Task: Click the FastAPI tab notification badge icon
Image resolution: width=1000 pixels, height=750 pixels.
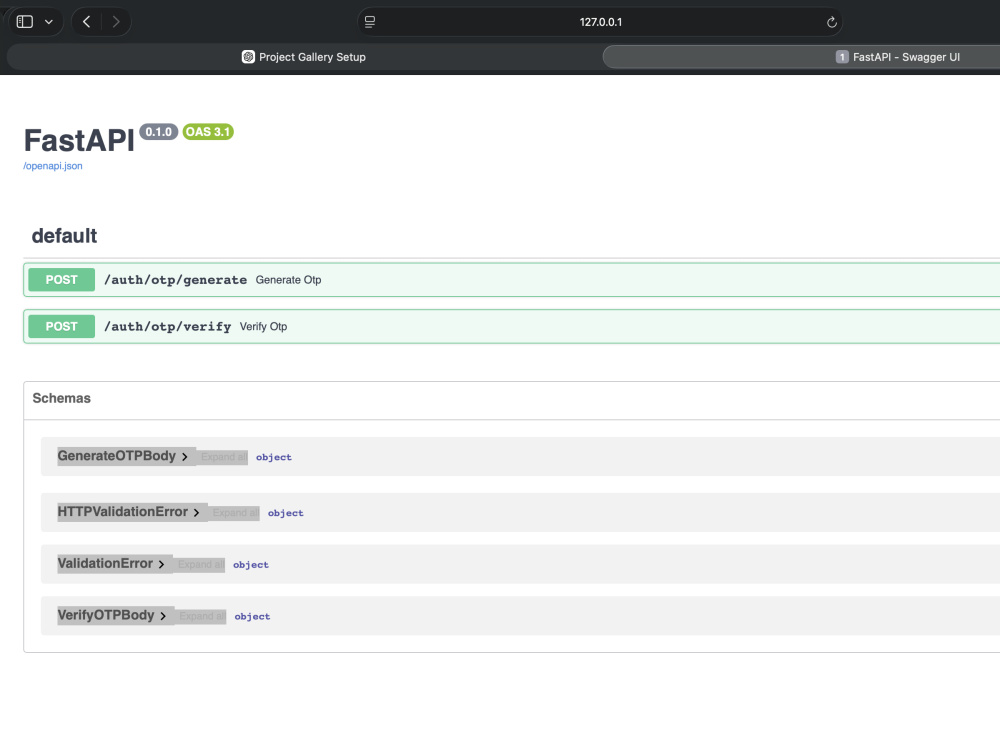Action: (842, 57)
